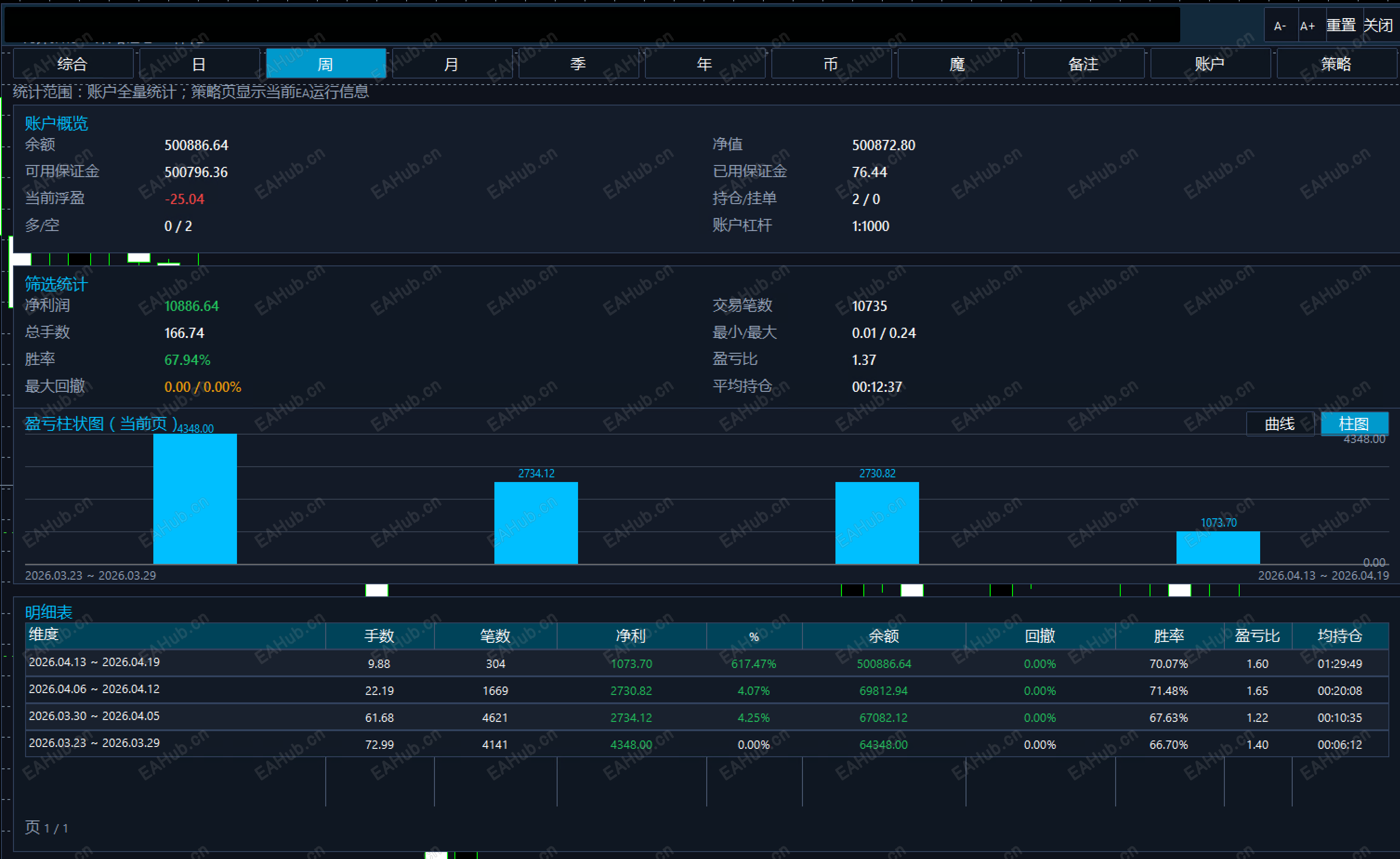Click the 胜率 column header
This screenshot has height=859, width=1400.
(x=1170, y=635)
